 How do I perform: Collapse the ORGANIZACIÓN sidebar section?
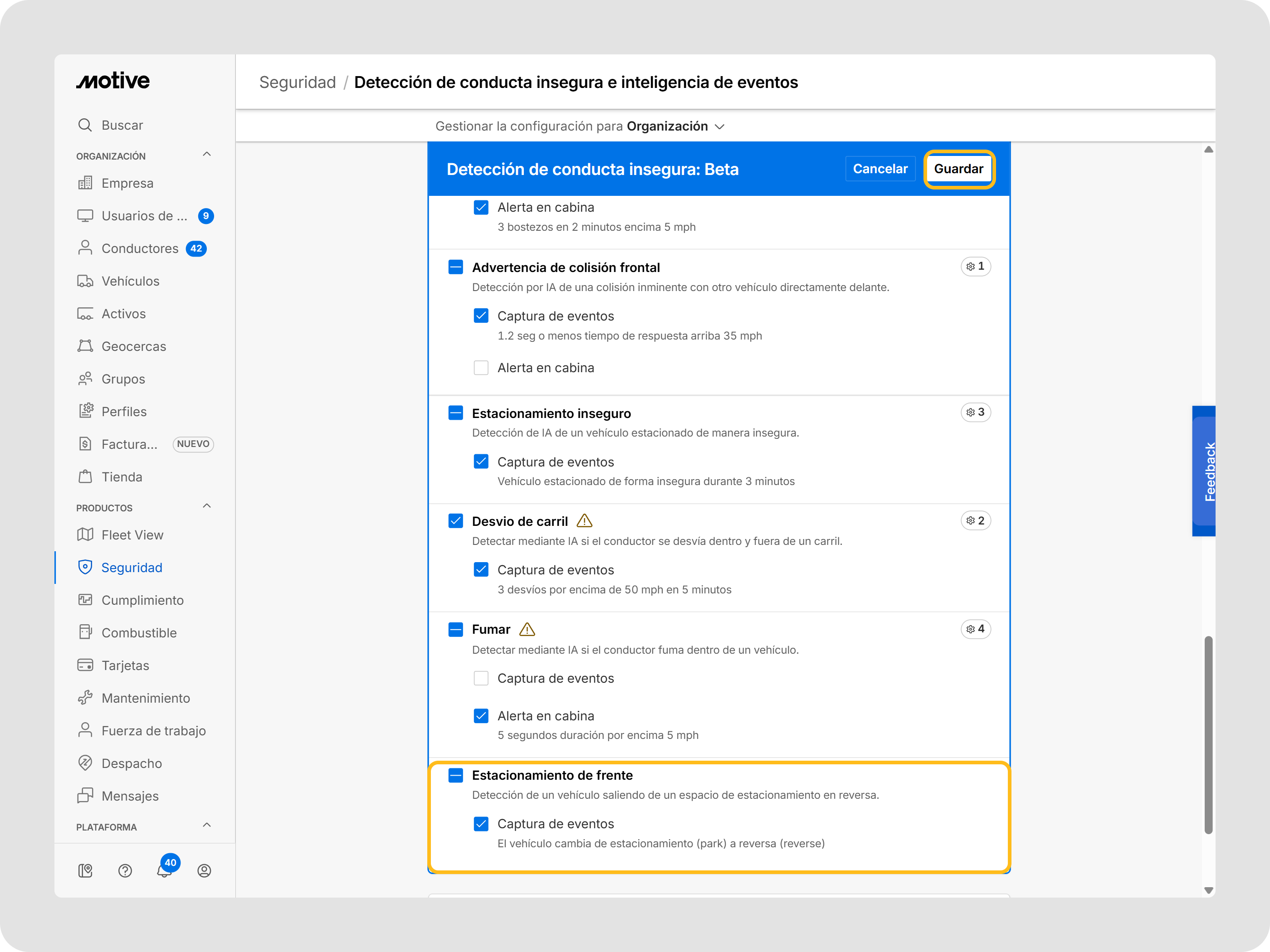click(207, 155)
